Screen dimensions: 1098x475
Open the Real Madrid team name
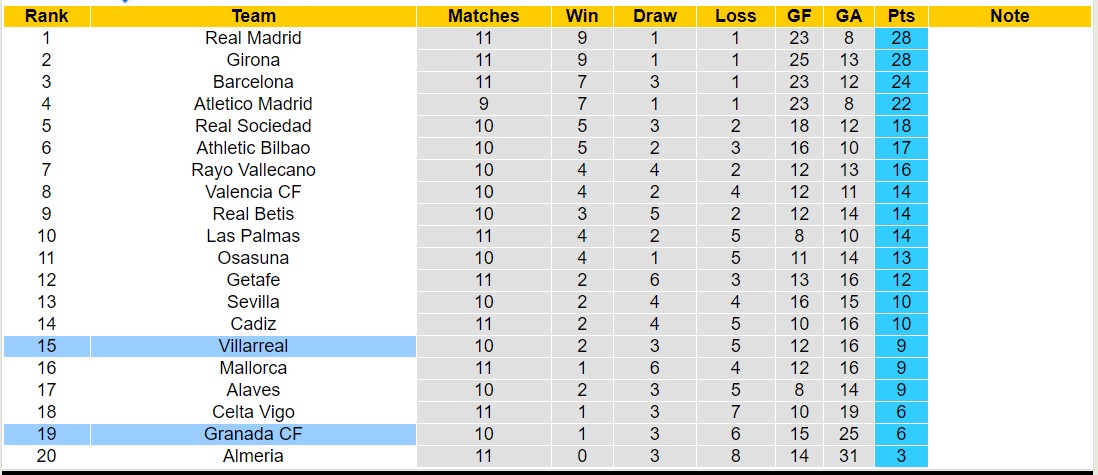[x=253, y=38]
